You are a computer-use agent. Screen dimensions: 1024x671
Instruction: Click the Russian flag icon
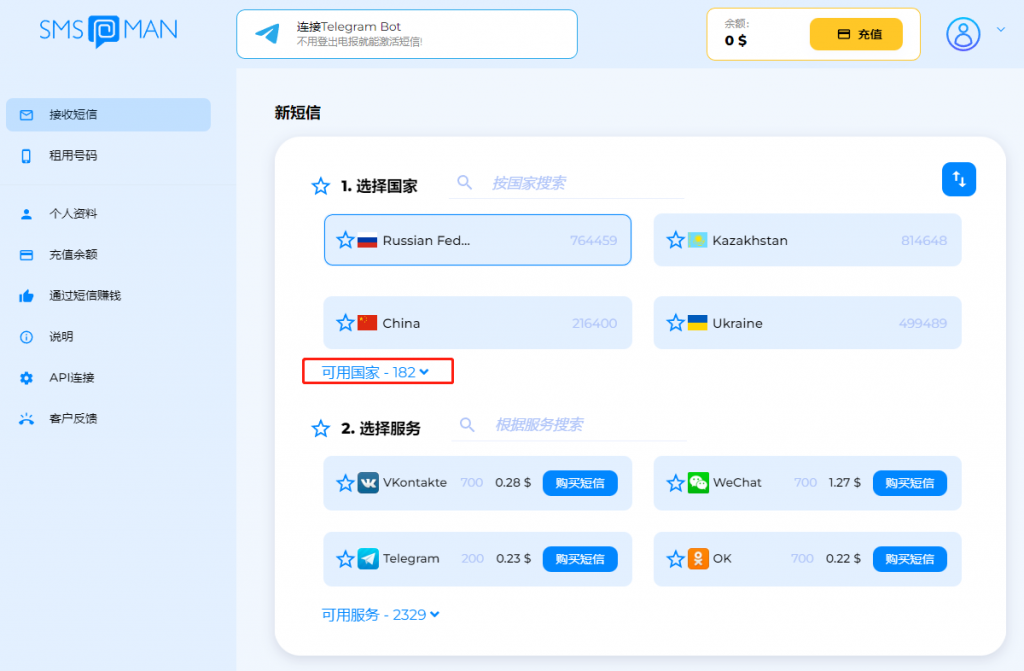click(x=367, y=240)
